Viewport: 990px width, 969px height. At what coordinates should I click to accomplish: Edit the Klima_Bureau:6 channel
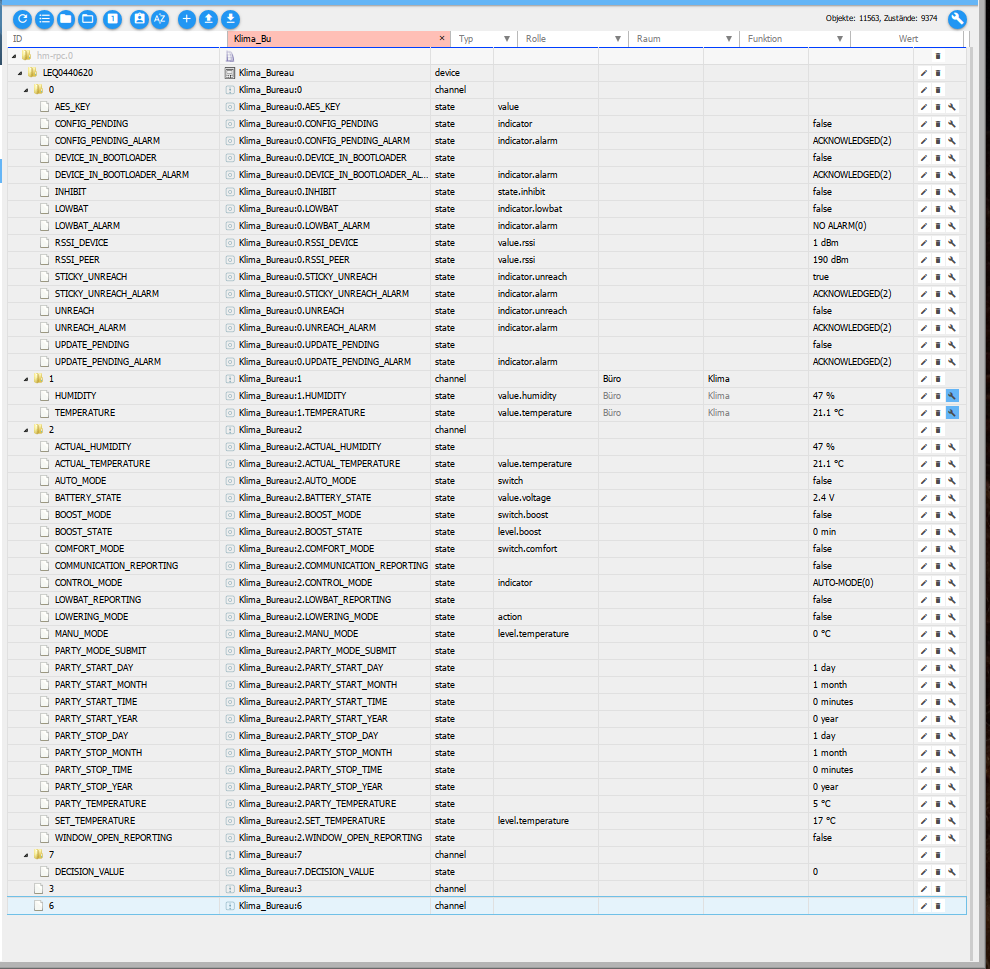924,906
